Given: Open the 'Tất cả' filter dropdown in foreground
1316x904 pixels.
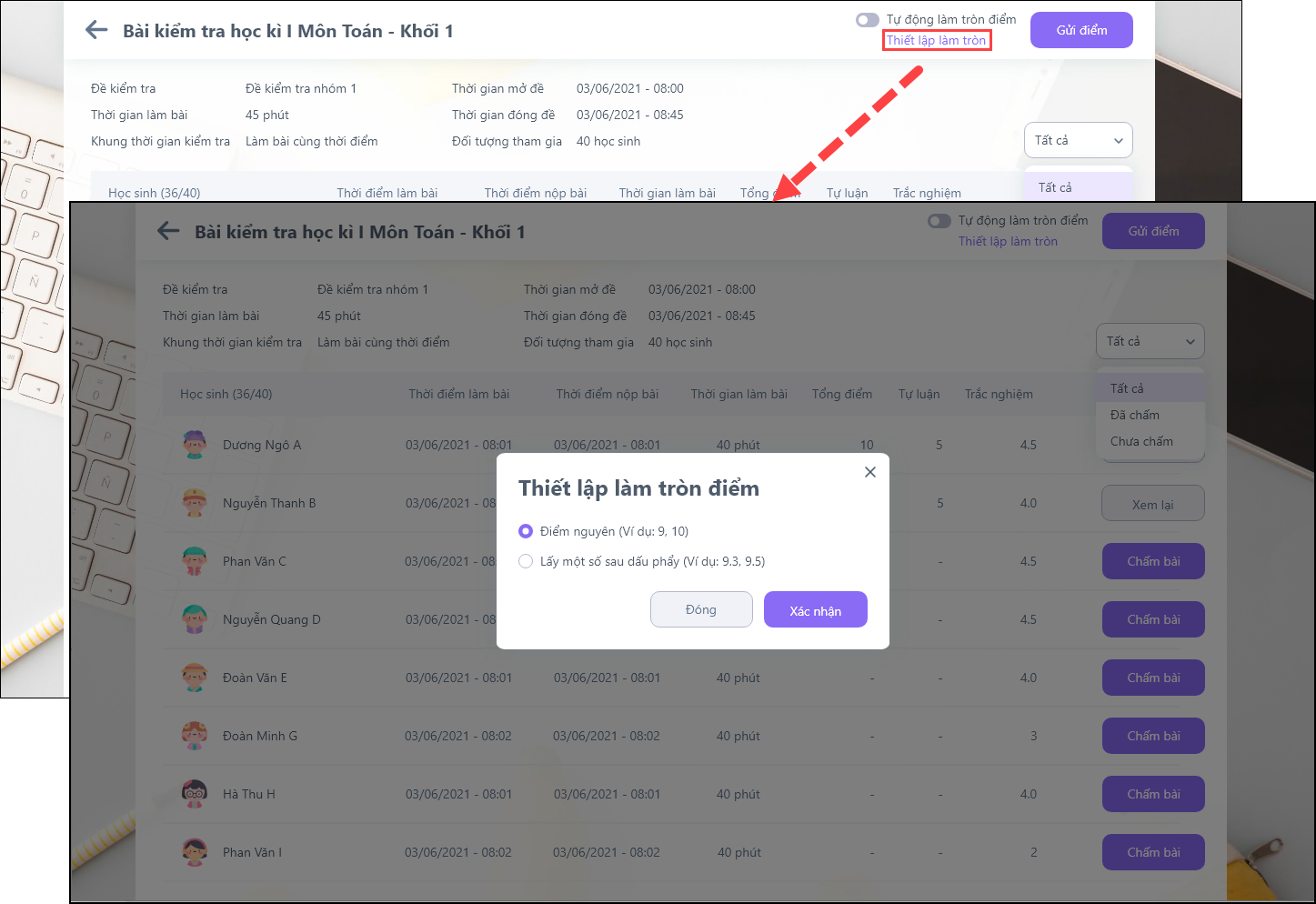Looking at the screenshot, I should pyautogui.click(x=1150, y=342).
